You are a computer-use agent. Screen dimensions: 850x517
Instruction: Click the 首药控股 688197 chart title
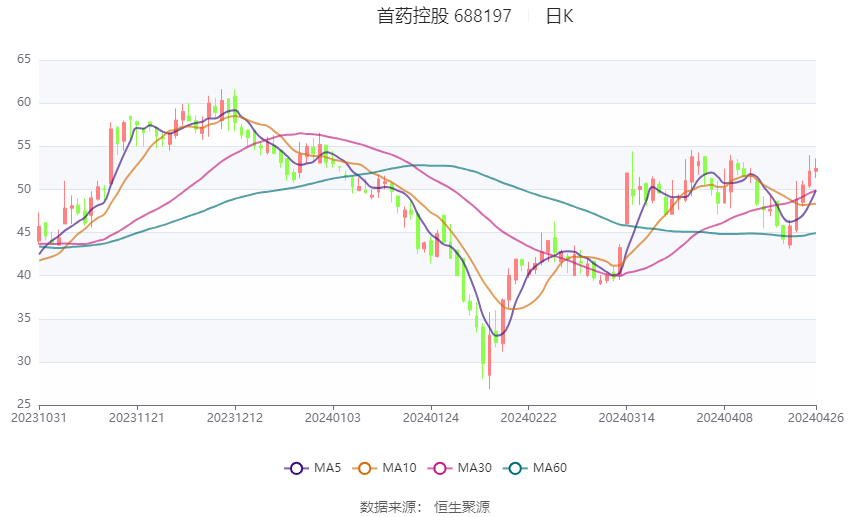444,16
